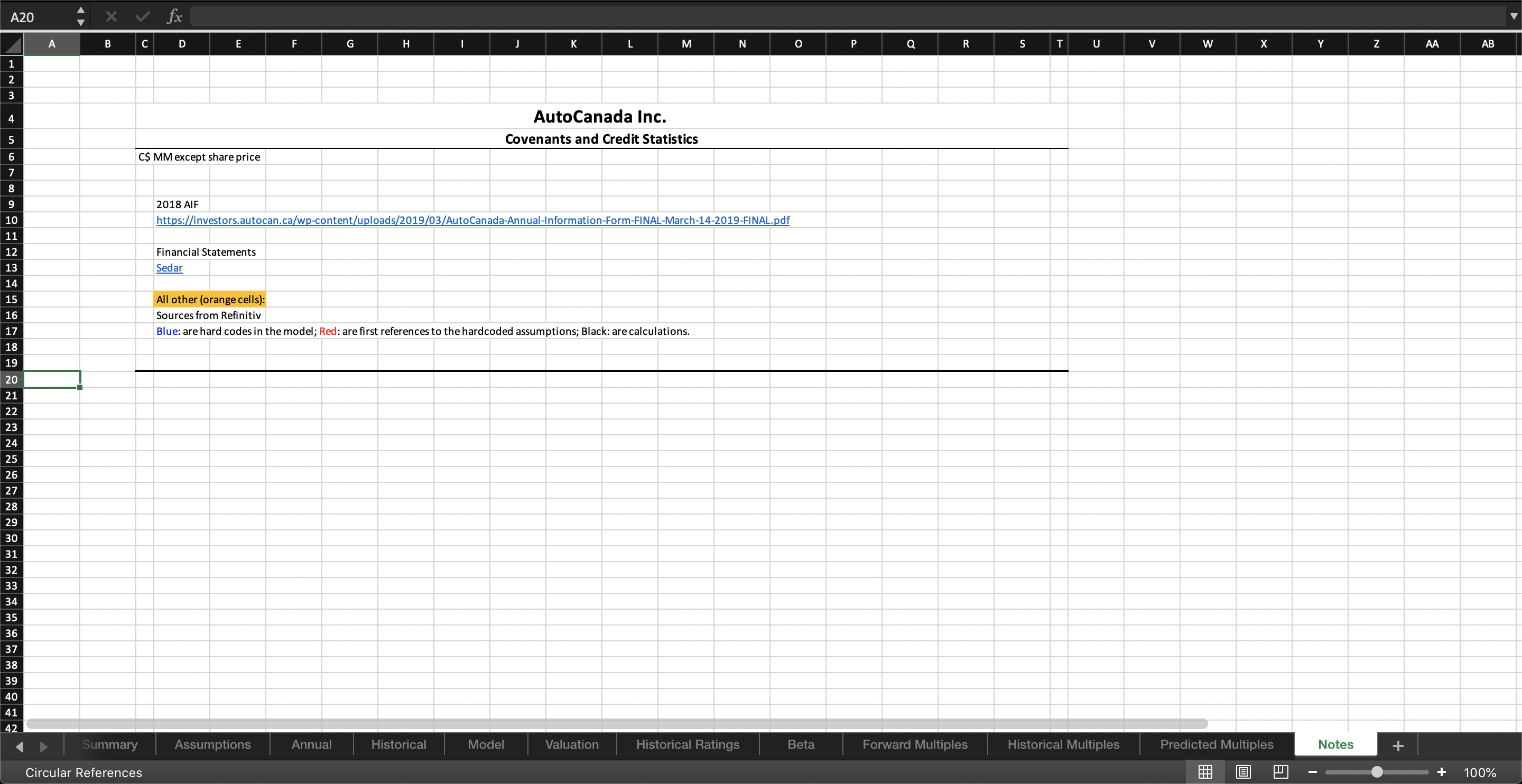Click the horizontal scrollbar
This screenshot has height=784, width=1522.
(617, 724)
